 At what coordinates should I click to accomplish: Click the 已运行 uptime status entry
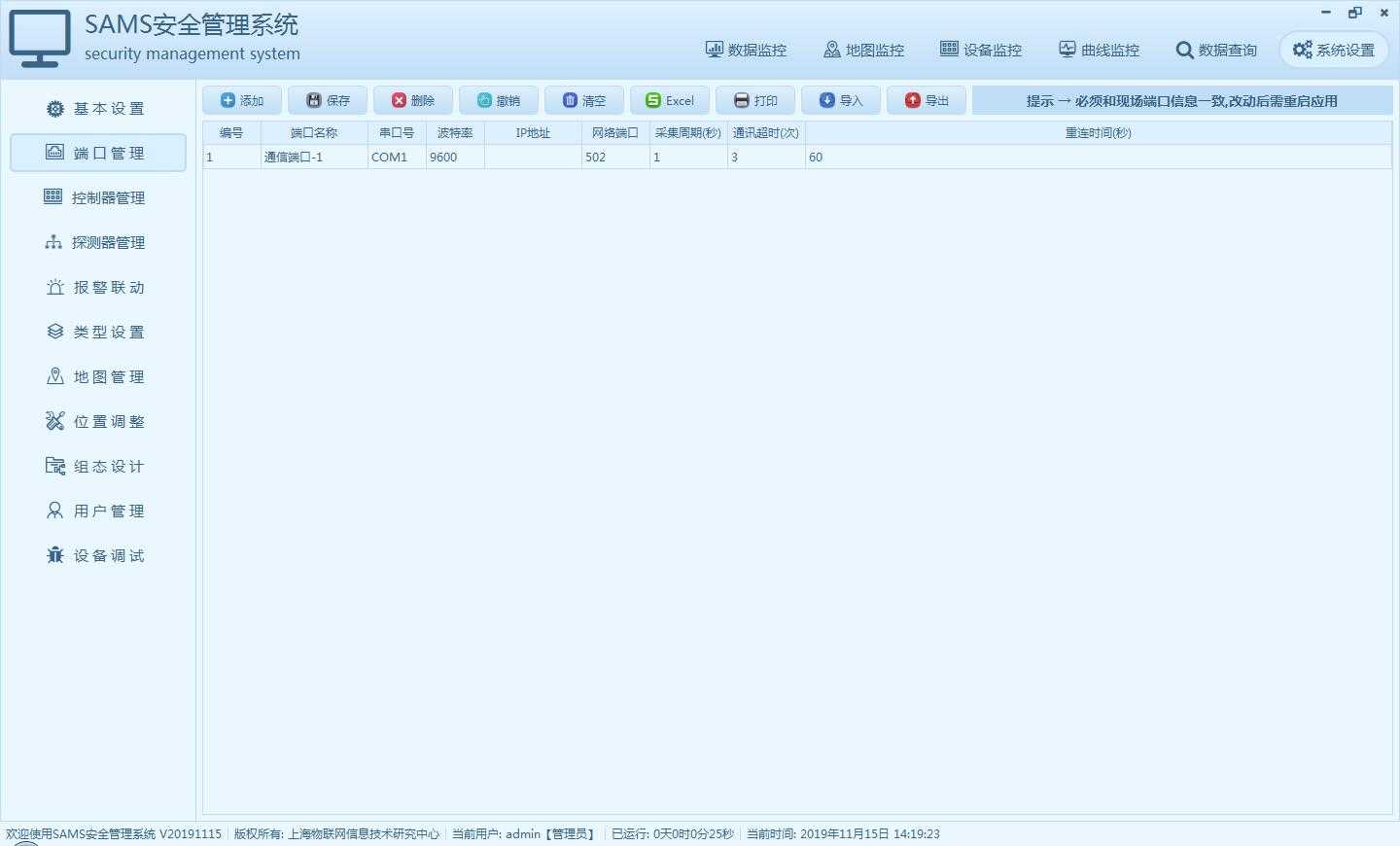point(672,834)
